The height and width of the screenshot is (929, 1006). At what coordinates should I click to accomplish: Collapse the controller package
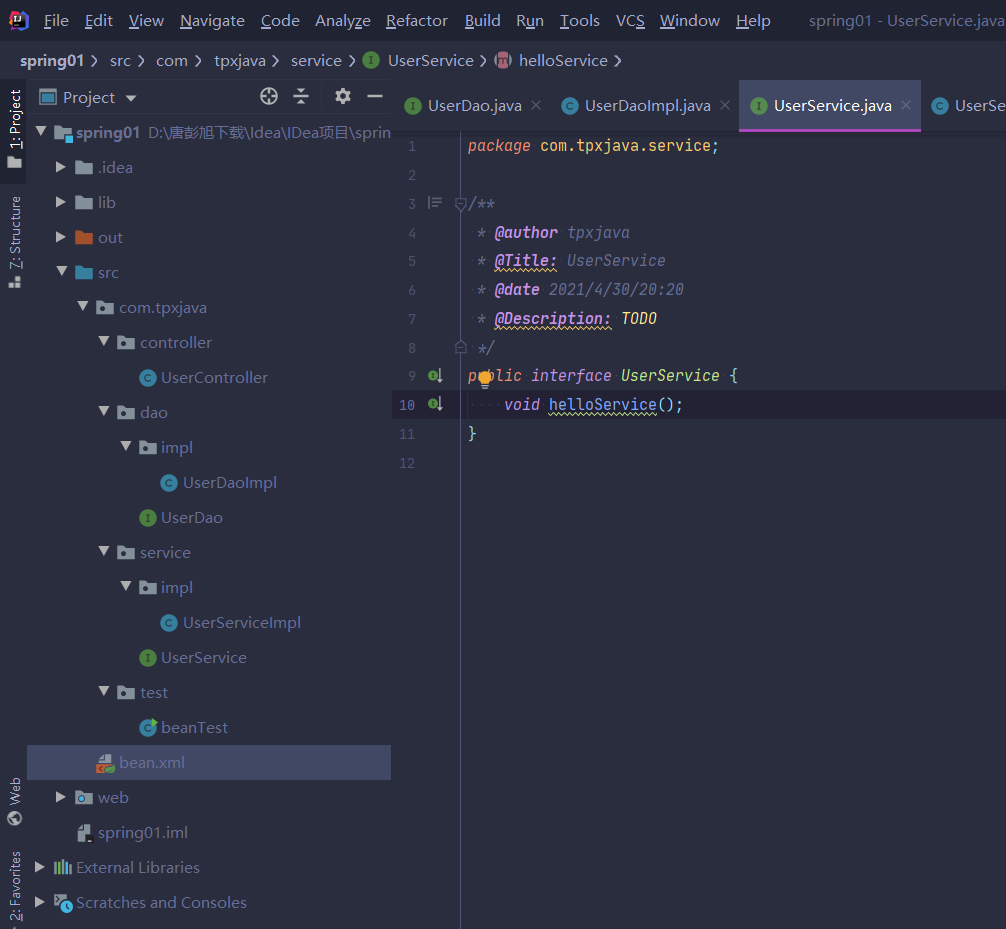pyautogui.click(x=104, y=341)
